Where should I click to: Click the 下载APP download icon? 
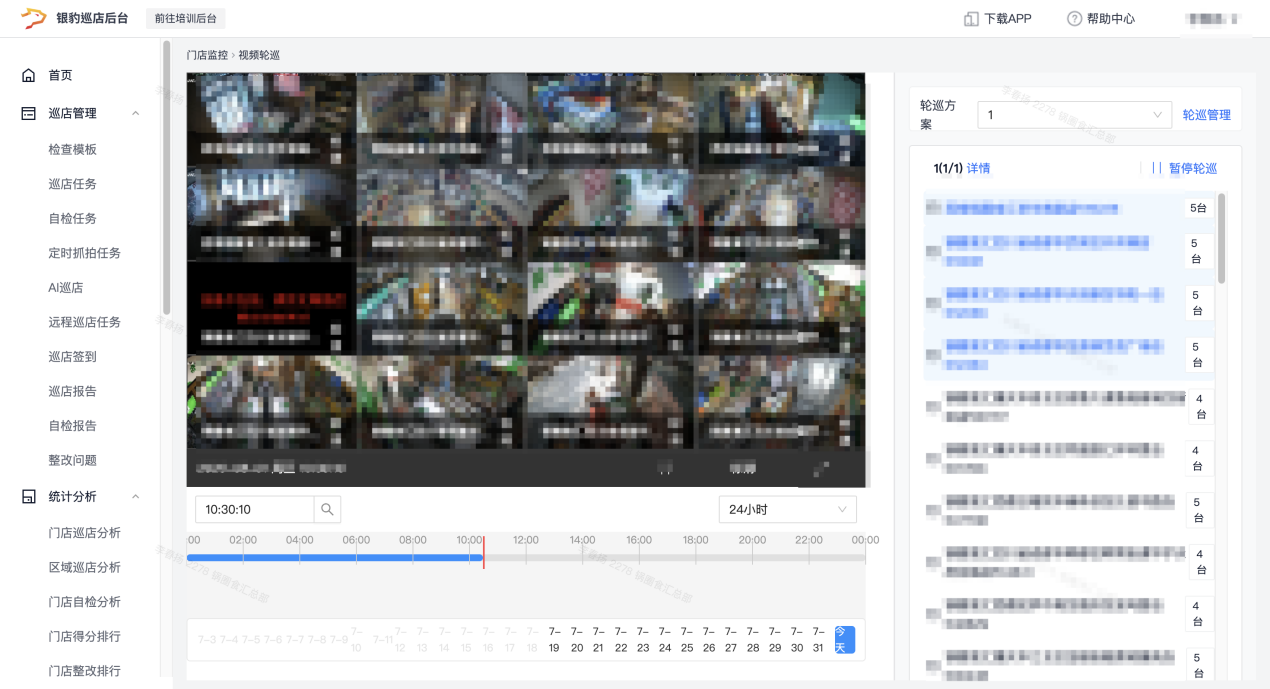[970, 19]
